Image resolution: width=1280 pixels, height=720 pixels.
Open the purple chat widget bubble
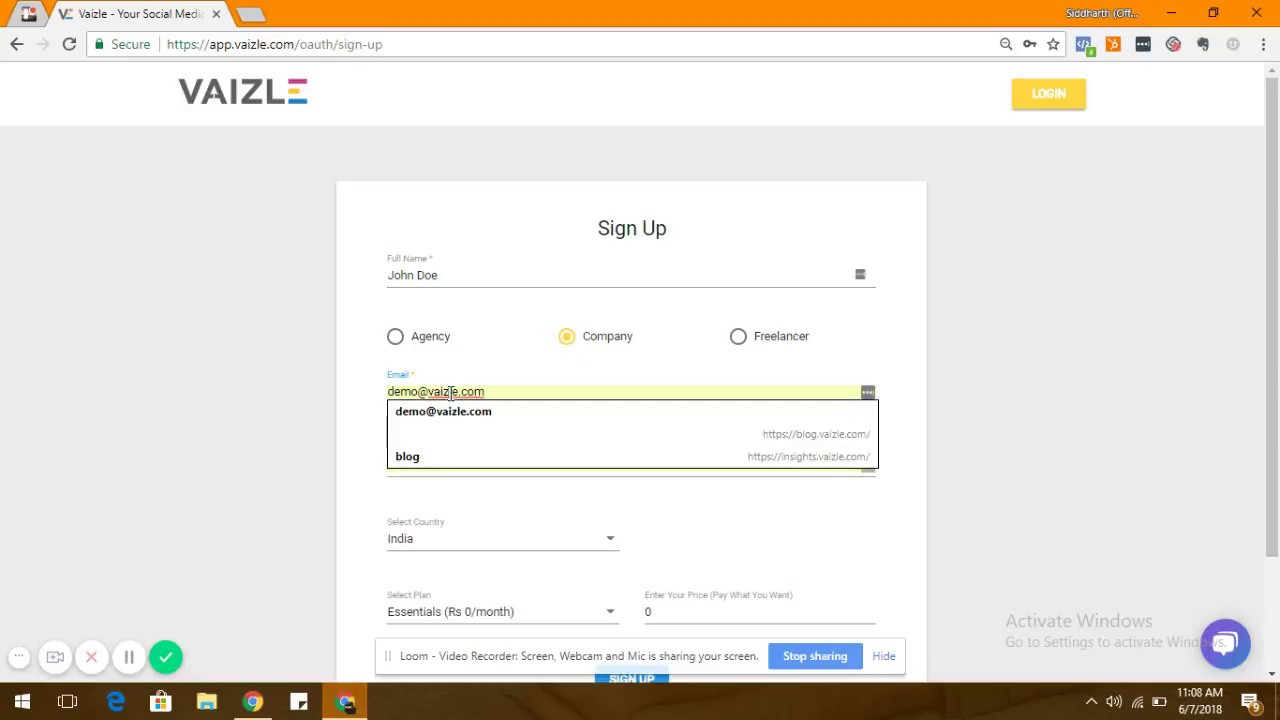click(x=1226, y=644)
